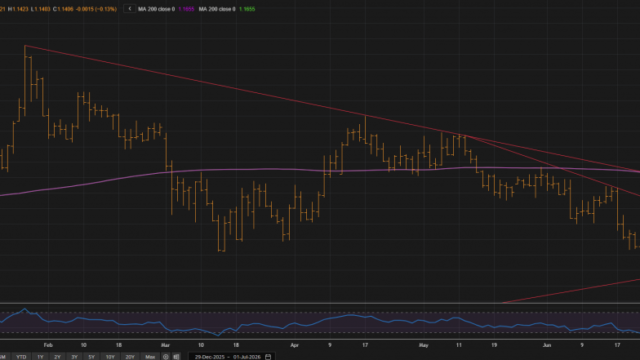The height and width of the screenshot is (360, 640).
Task: Select the 3Y time range
Action: point(75,357)
